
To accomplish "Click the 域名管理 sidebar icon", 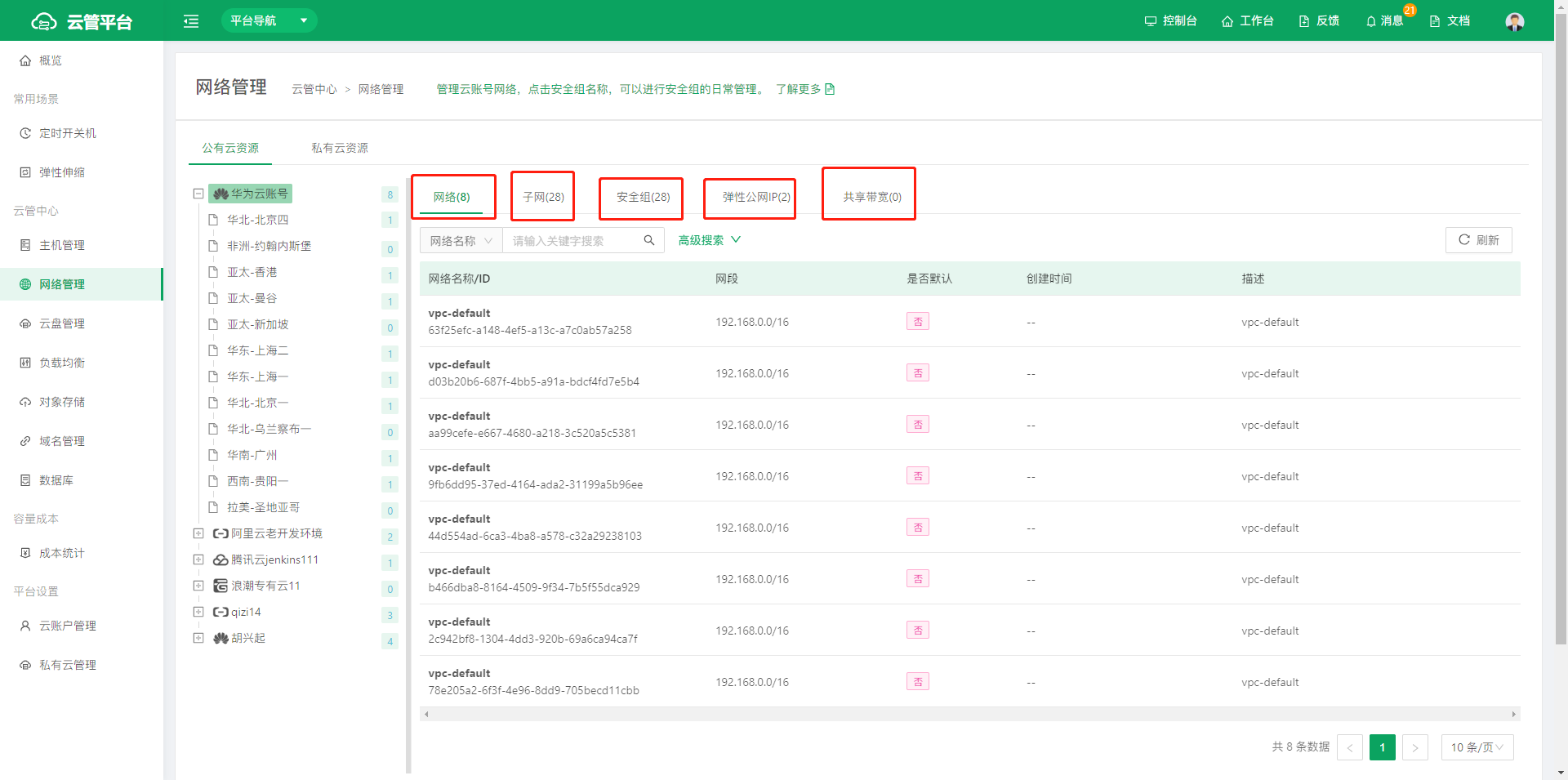I will pos(25,441).
